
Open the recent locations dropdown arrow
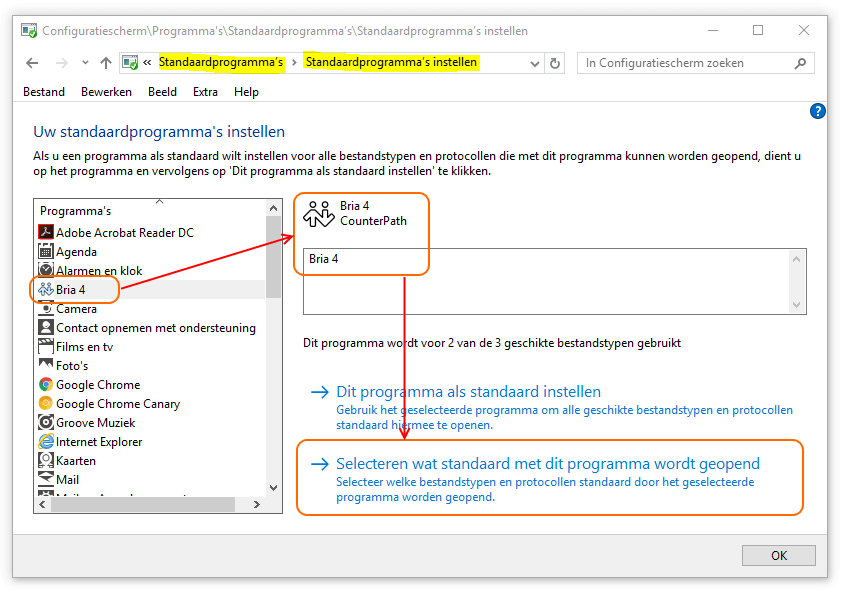(85, 63)
